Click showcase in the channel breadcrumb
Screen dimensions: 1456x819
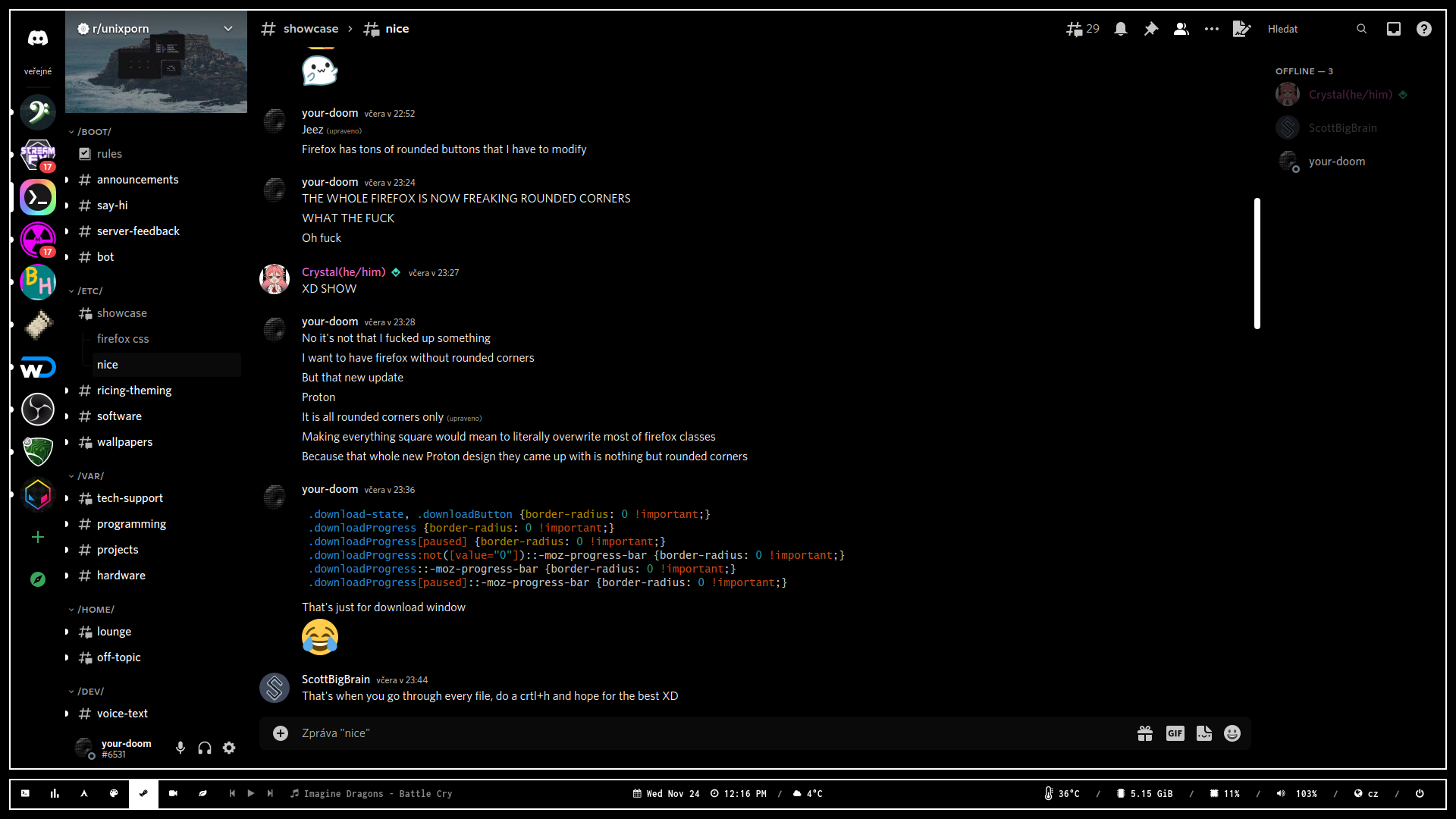[x=310, y=29]
